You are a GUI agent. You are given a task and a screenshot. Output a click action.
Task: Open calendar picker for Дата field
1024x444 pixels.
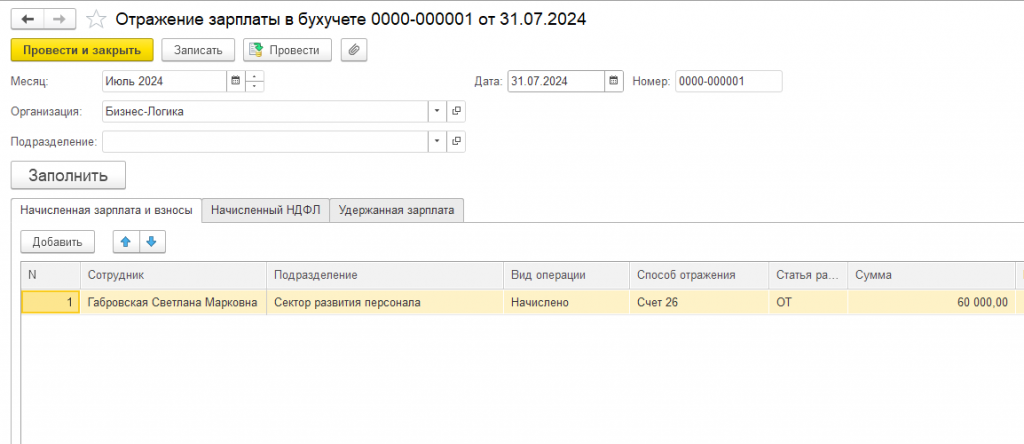click(613, 82)
